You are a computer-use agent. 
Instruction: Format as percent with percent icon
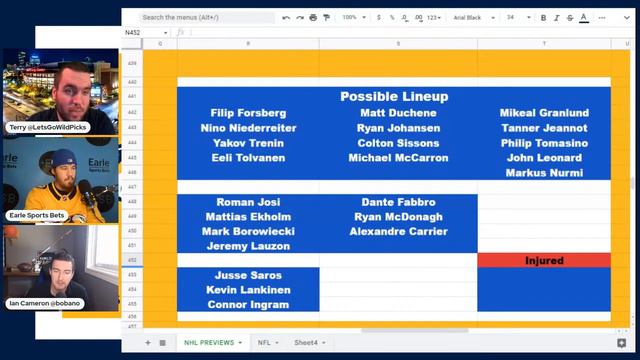pyautogui.click(x=392, y=18)
